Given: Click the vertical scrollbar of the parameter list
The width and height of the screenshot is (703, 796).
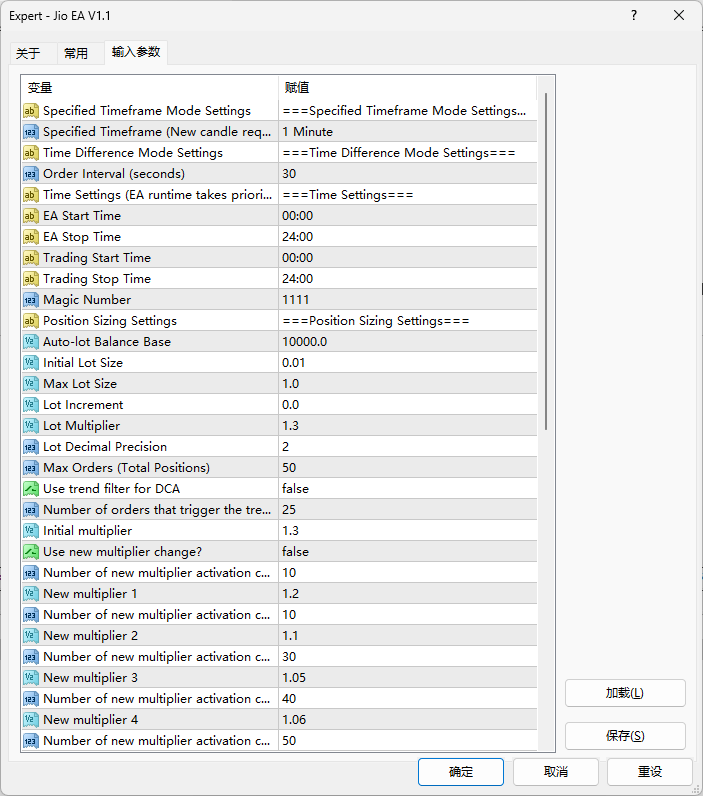Looking at the screenshot, I should point(546,262).
